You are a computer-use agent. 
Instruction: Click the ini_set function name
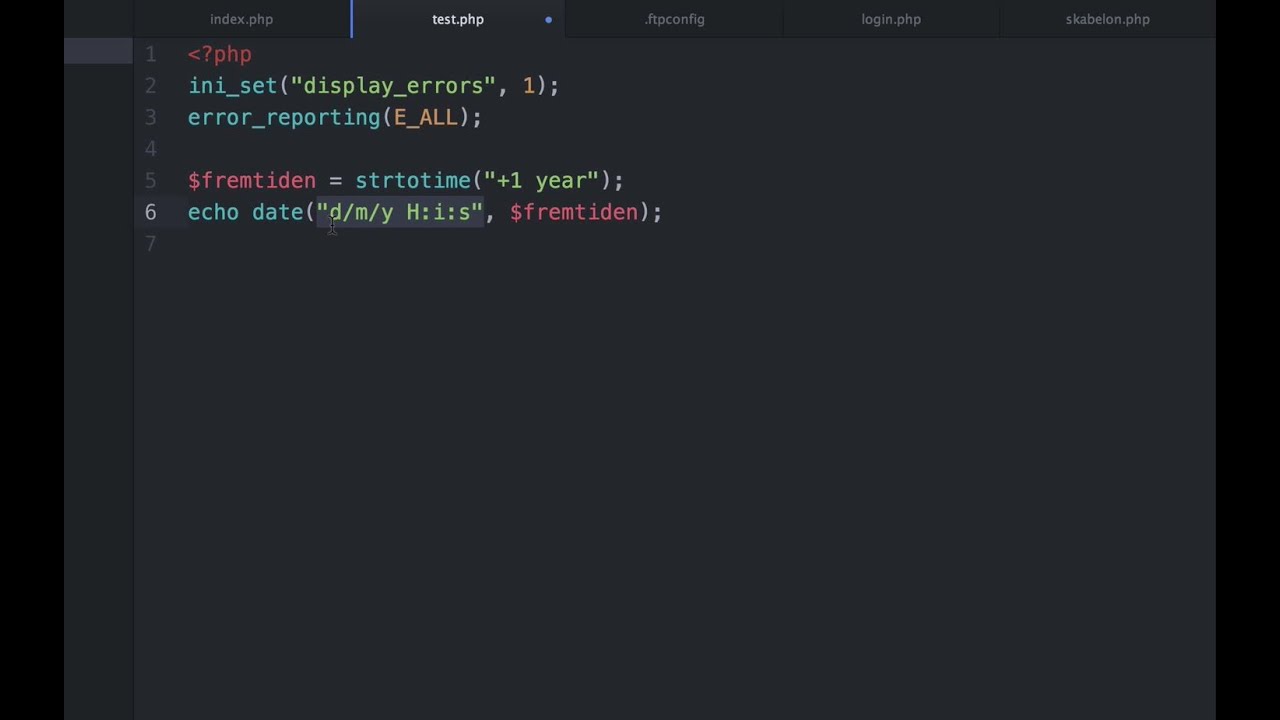click(x=232, y=86)
